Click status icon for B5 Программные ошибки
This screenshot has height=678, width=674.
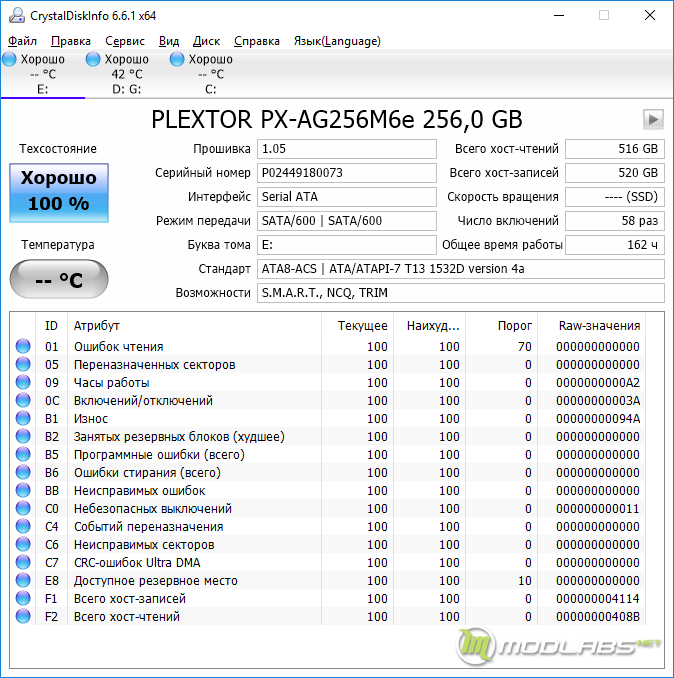pyautogui.click(x=23, y=454)
